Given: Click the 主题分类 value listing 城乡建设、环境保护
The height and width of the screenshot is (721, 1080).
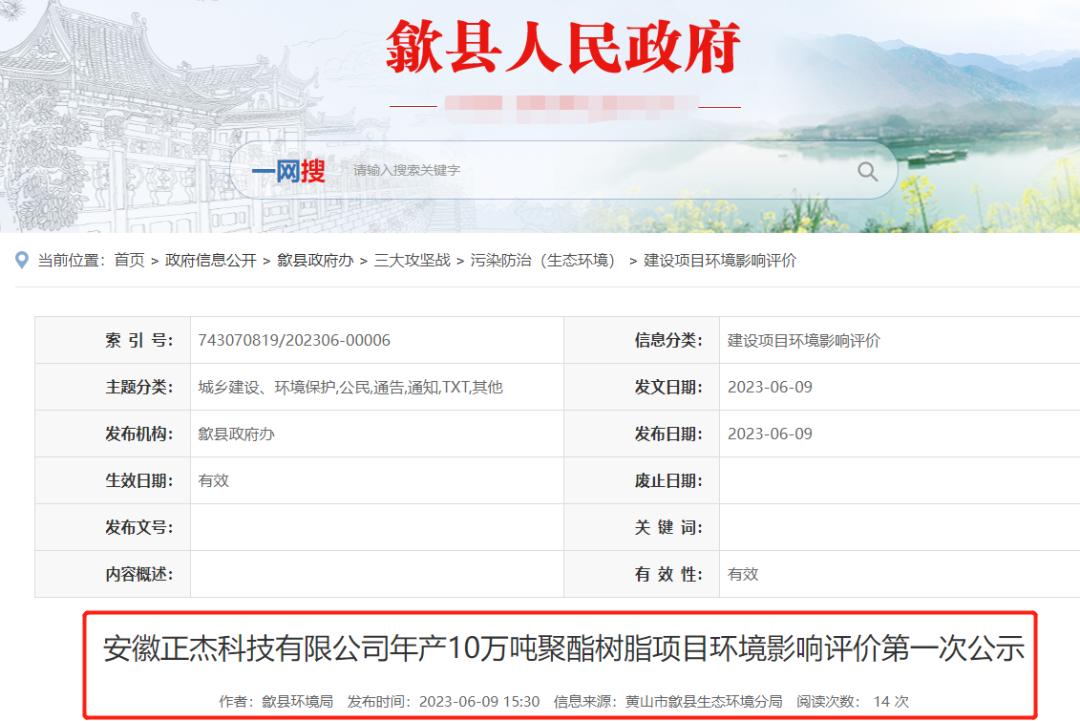Looking at the screenshot, I should point(350,387).
